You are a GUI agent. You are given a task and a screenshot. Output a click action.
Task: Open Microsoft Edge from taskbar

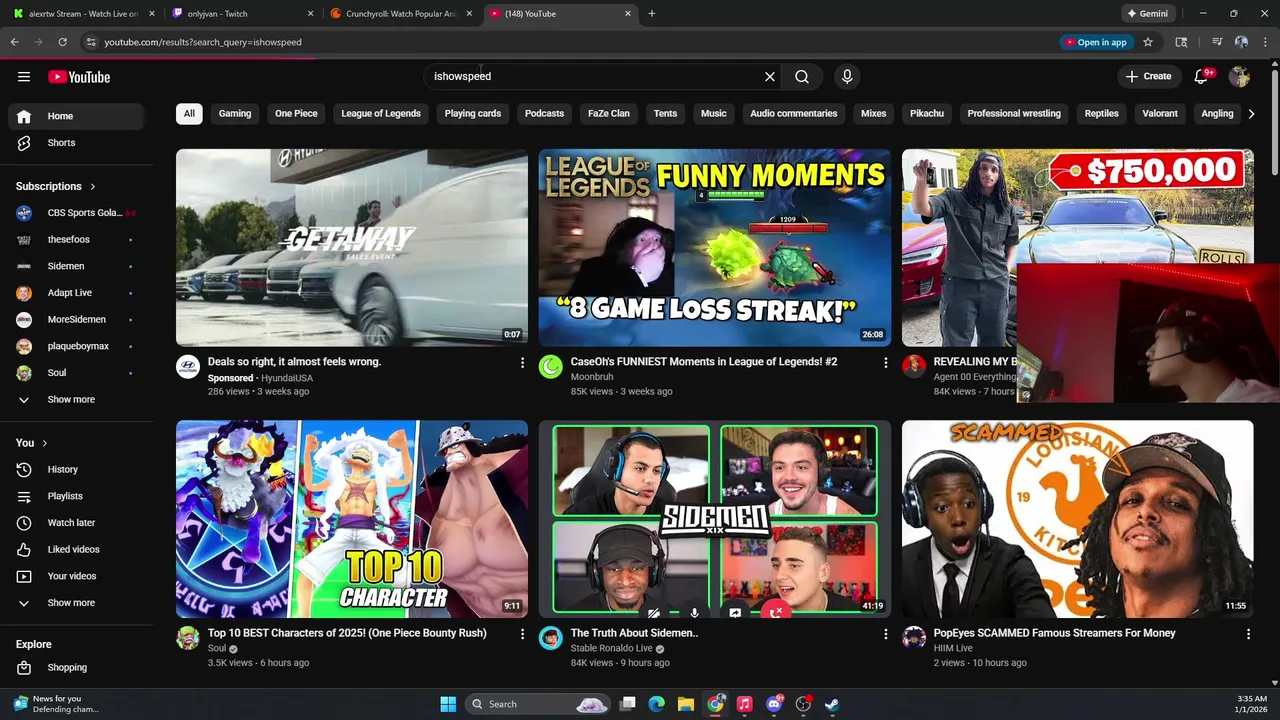[656, 704]
